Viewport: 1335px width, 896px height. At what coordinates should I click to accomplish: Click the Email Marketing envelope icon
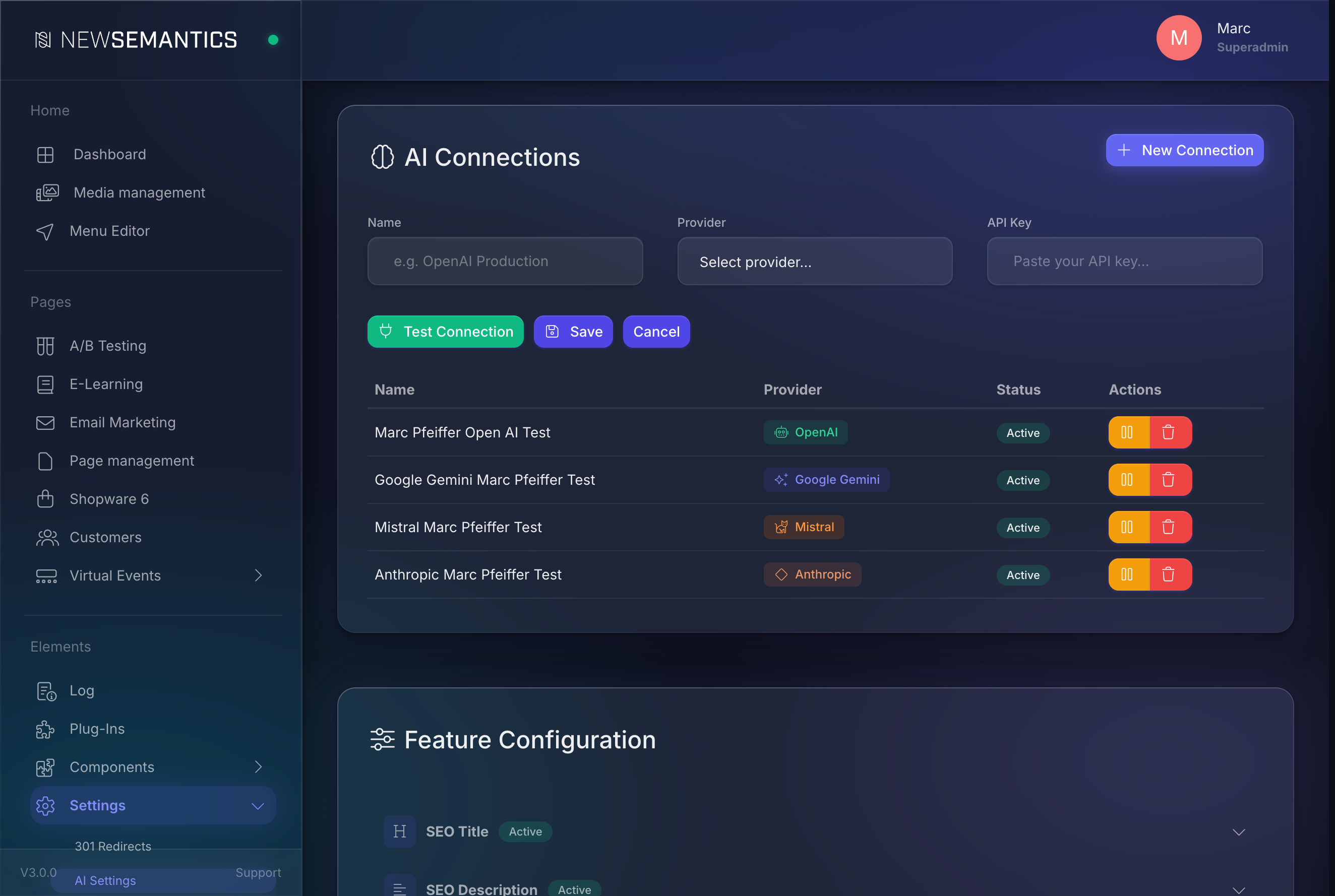(x=45, y=423)
